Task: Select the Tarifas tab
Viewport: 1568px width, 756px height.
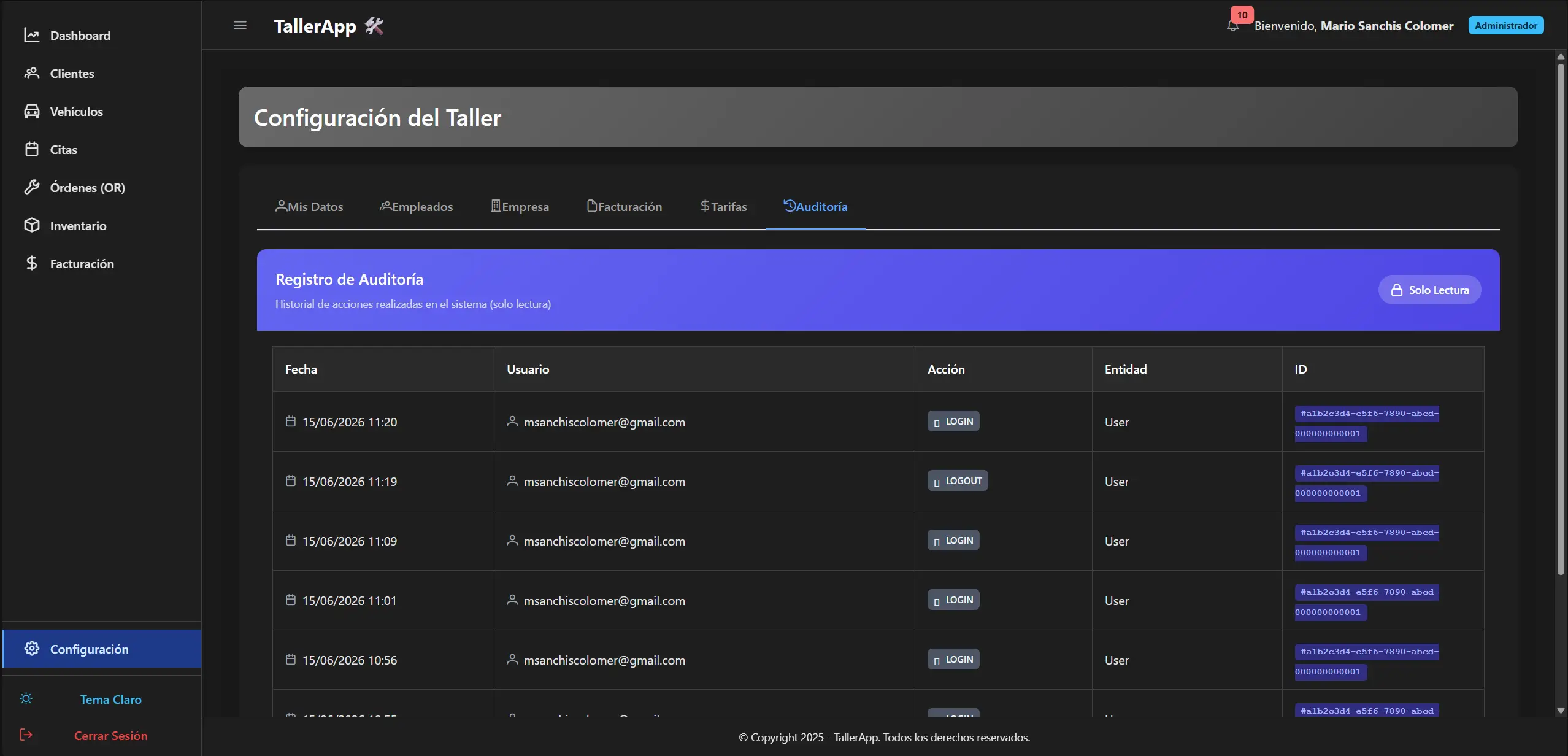Action: pyautogui.click(x=724, y=207)
